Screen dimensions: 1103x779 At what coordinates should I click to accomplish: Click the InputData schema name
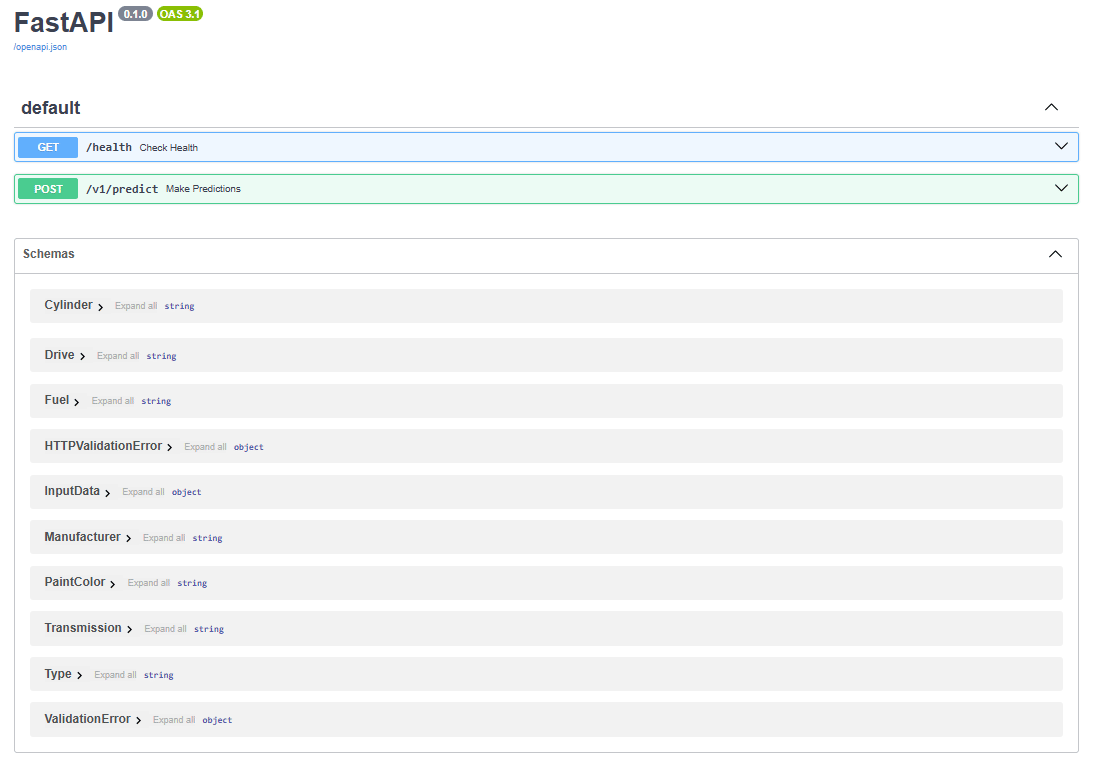pos(72,490)
